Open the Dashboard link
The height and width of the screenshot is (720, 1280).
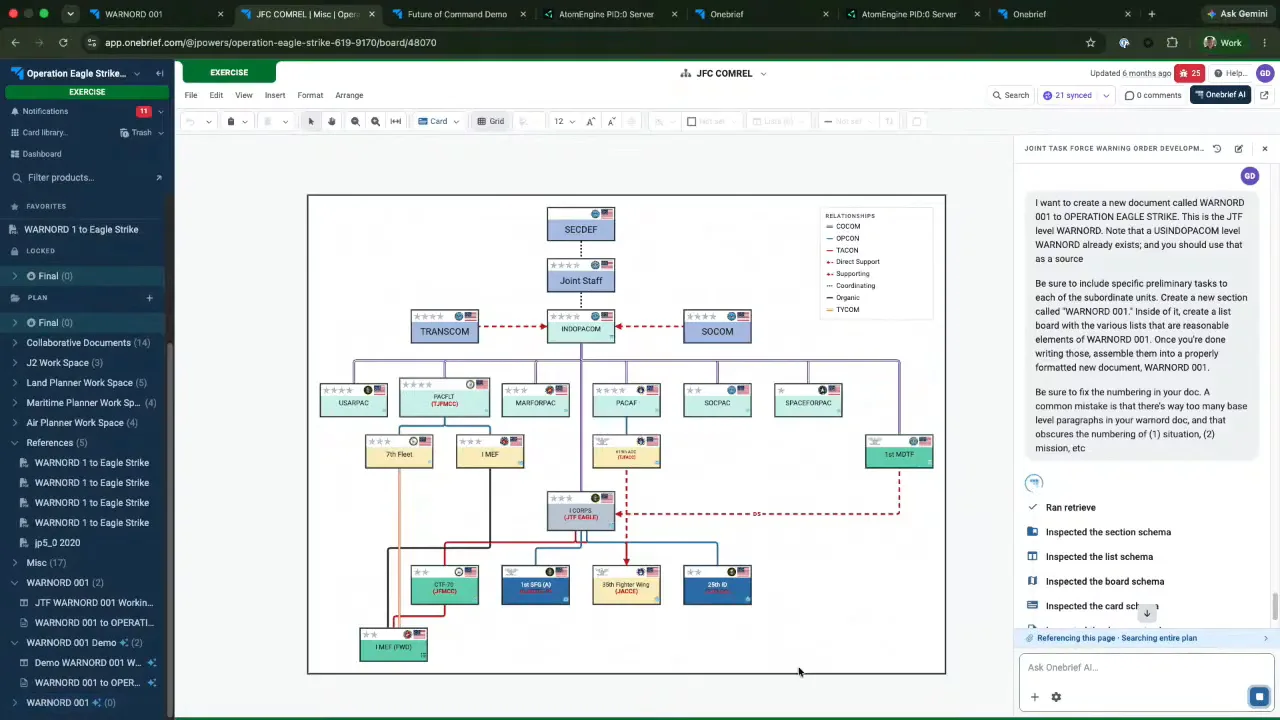[x=42, y=154]
